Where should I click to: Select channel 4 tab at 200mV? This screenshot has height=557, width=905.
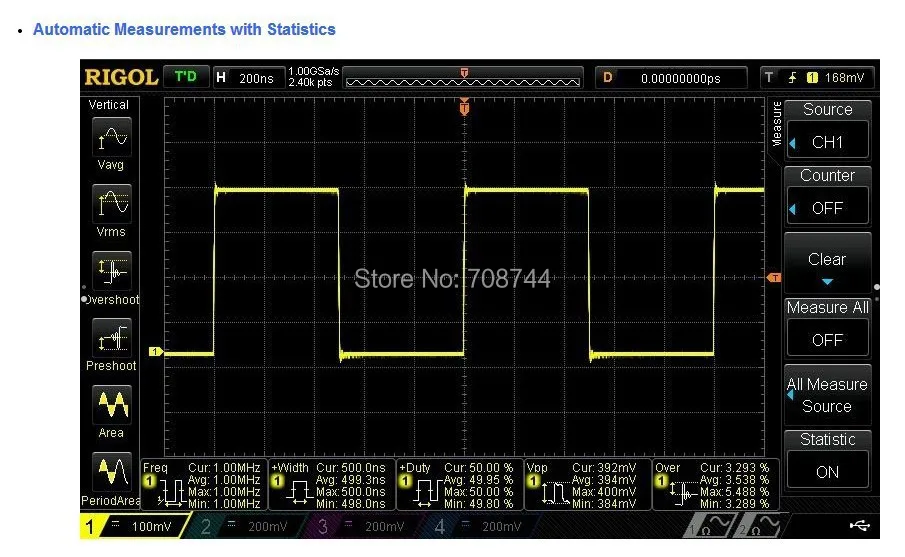point(479,526)
